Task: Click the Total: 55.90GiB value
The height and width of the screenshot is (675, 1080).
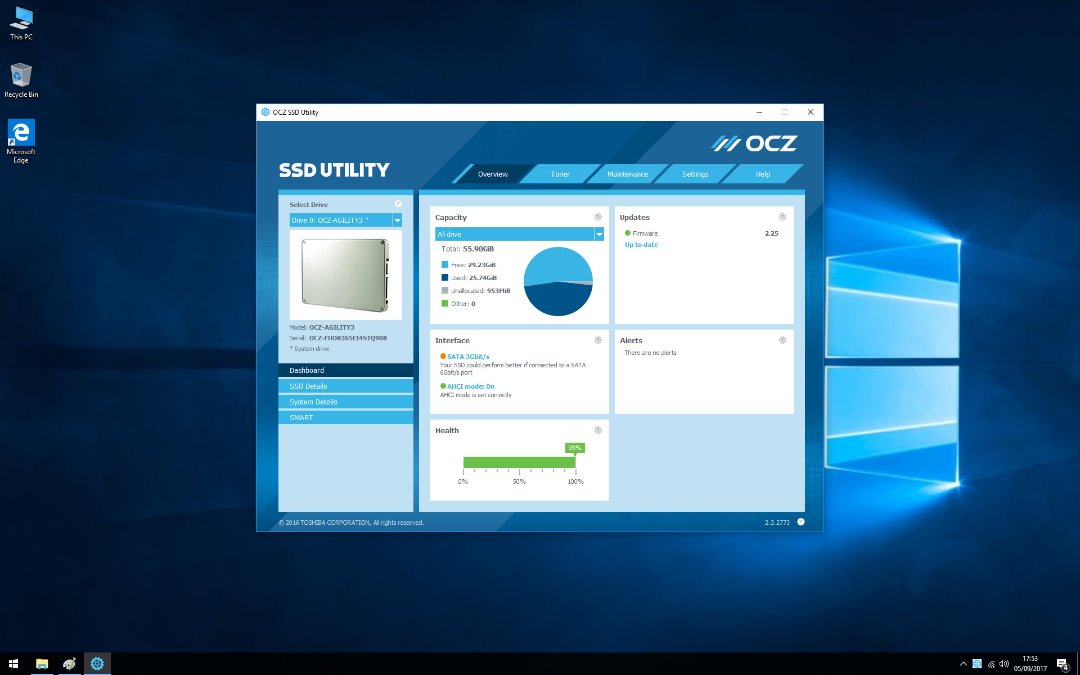Action: pyautogui.click(x=467, y=249)
